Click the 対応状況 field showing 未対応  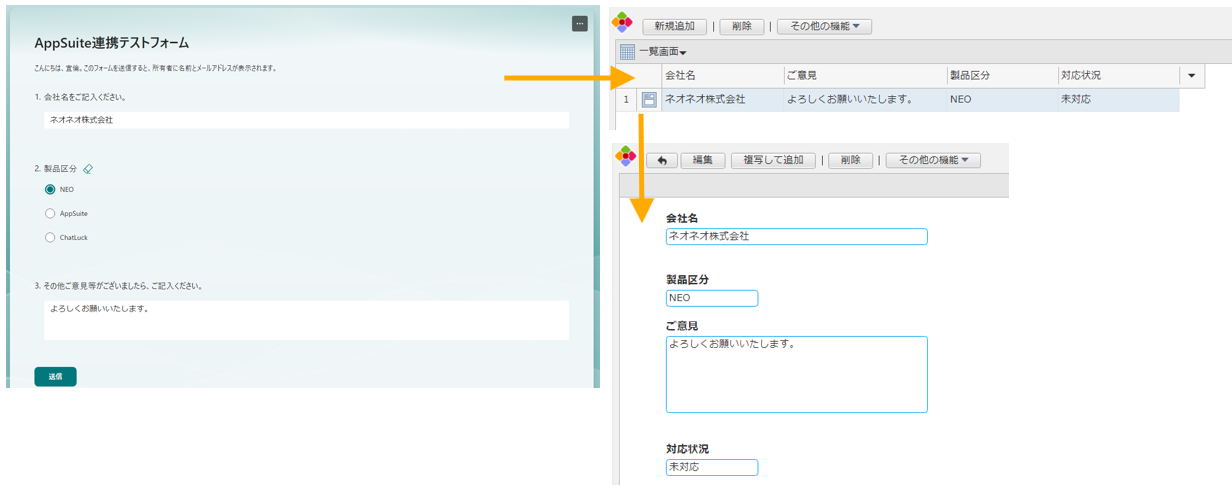712,467
